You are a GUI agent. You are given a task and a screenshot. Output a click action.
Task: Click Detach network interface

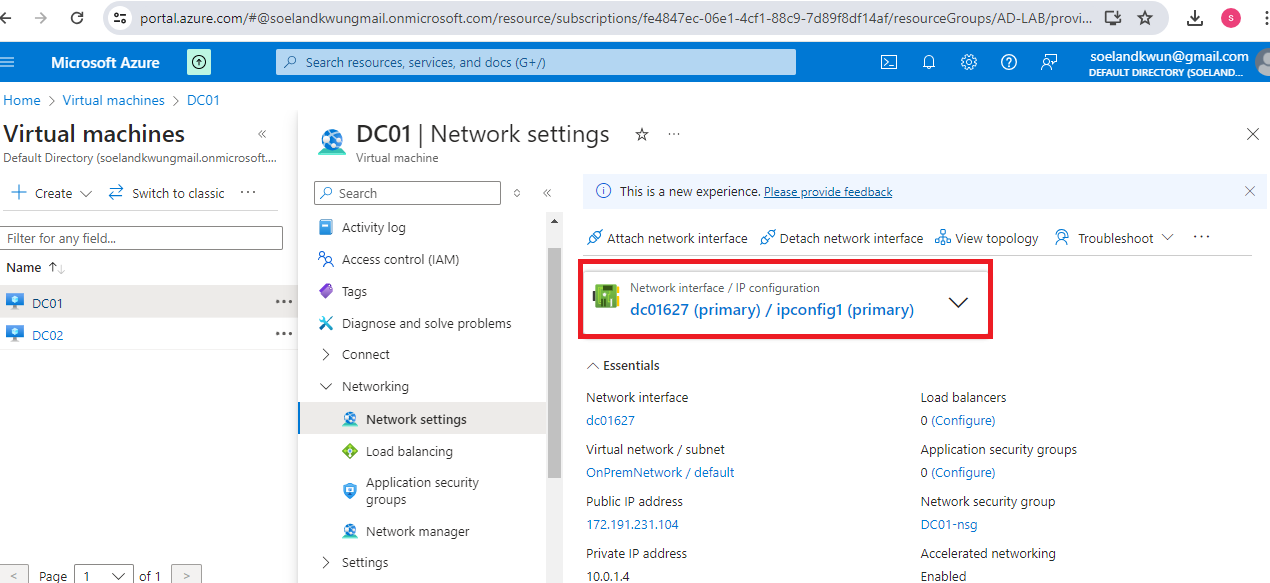coord(841,238)
